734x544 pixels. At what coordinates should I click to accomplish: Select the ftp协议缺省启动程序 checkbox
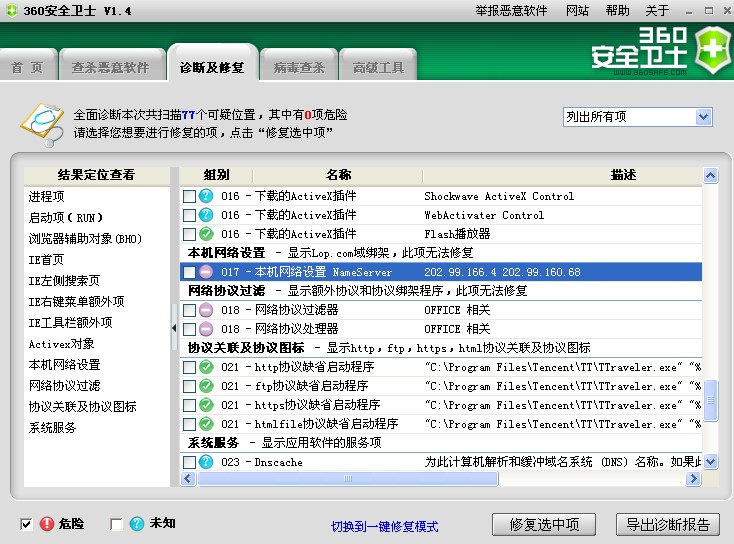pos(189,386)
